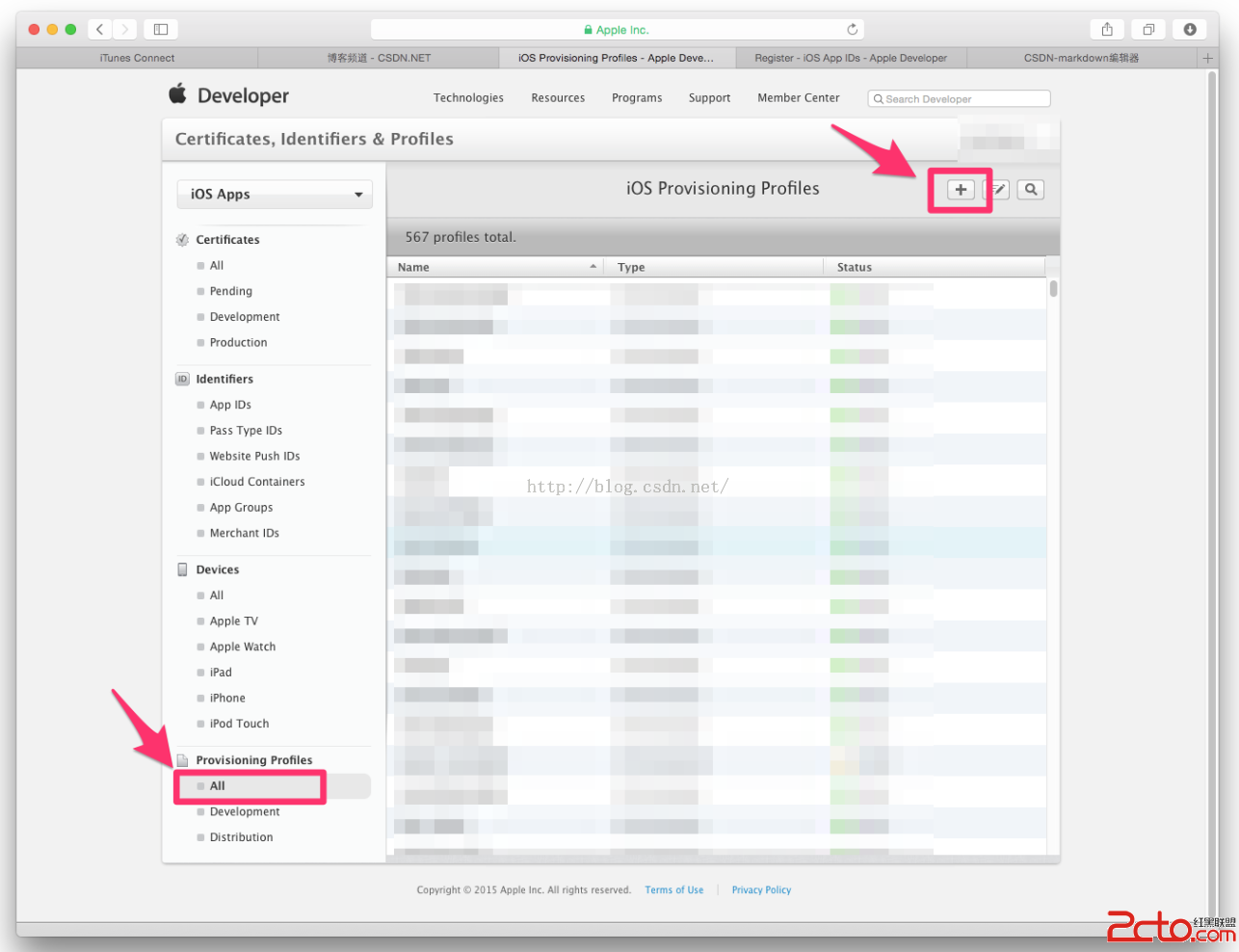Viewport: 1239px width, 952px height.
Task: Reload the page from the address bar
Action: click(852, 30)
